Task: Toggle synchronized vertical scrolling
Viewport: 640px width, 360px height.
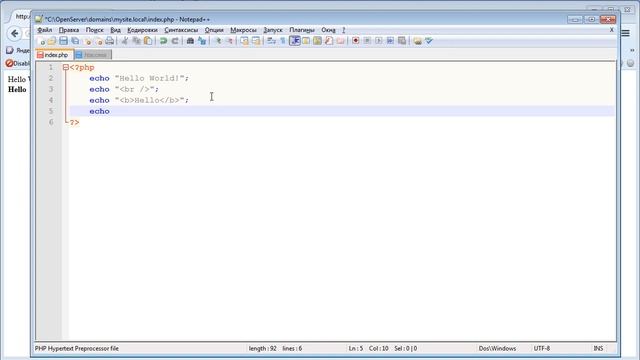Action: tap(244, 41)
